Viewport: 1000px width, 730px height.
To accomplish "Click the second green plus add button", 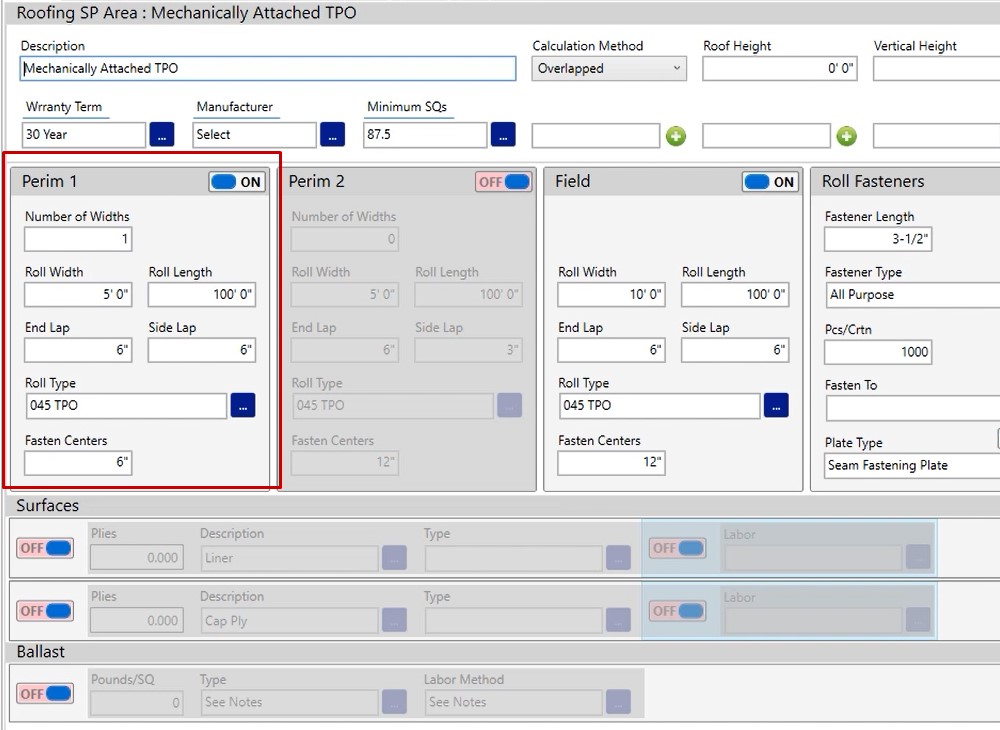I will click(847, 136).
